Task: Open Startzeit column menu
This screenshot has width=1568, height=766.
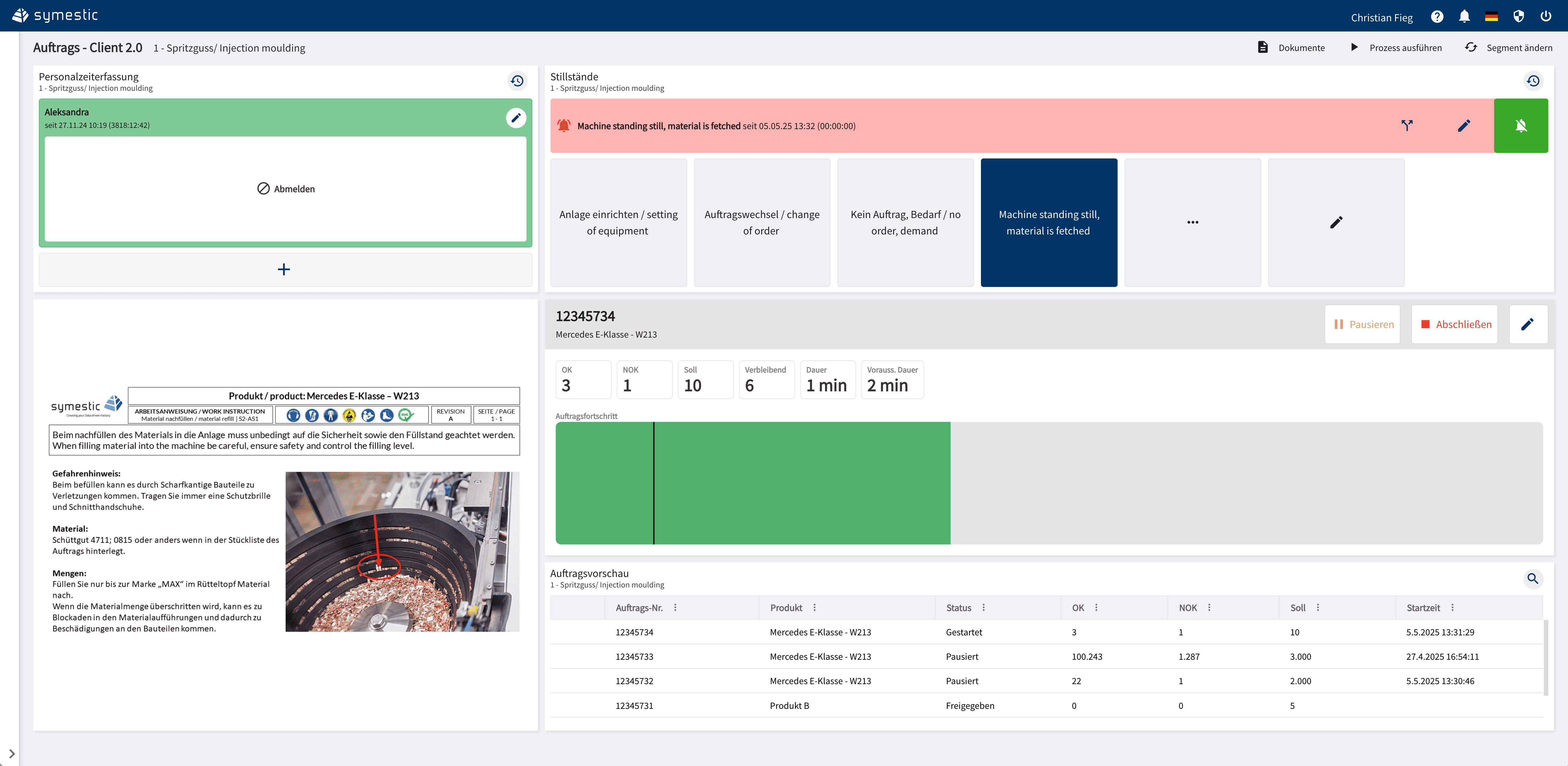Action: point(1452,608)
